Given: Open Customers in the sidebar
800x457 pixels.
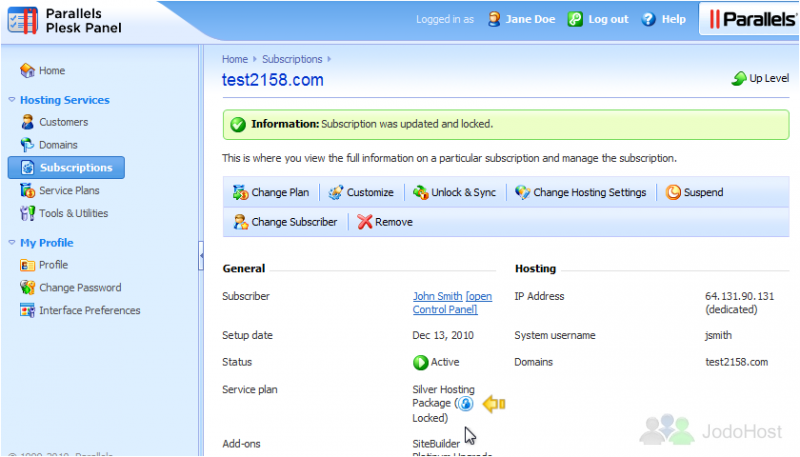Looking at the screenshot, I should click(64, 122).
